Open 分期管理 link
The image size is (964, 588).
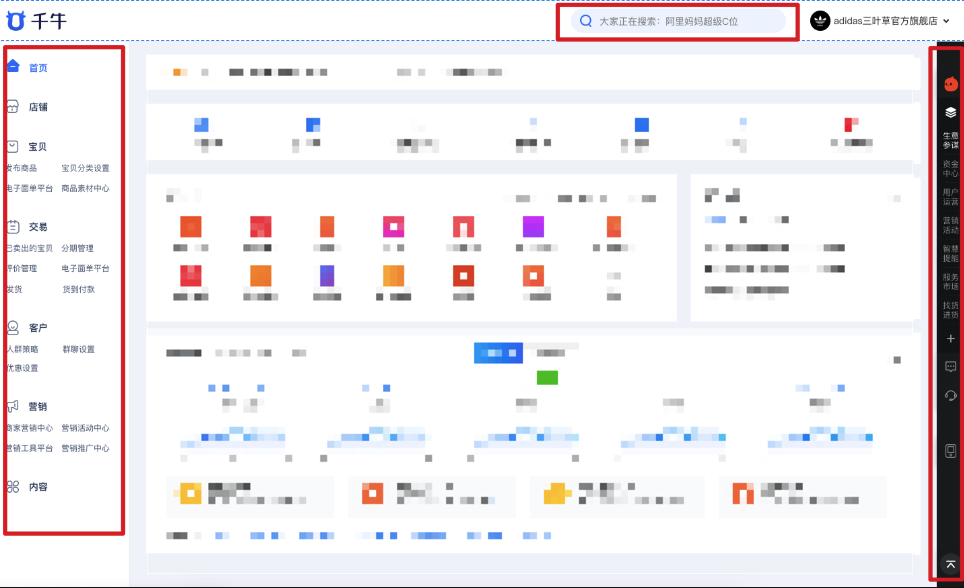[77, 248]
